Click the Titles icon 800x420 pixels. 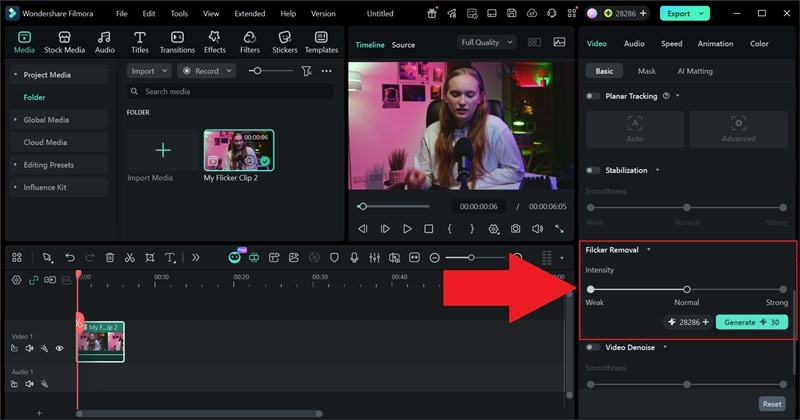[x=140, y=41]
